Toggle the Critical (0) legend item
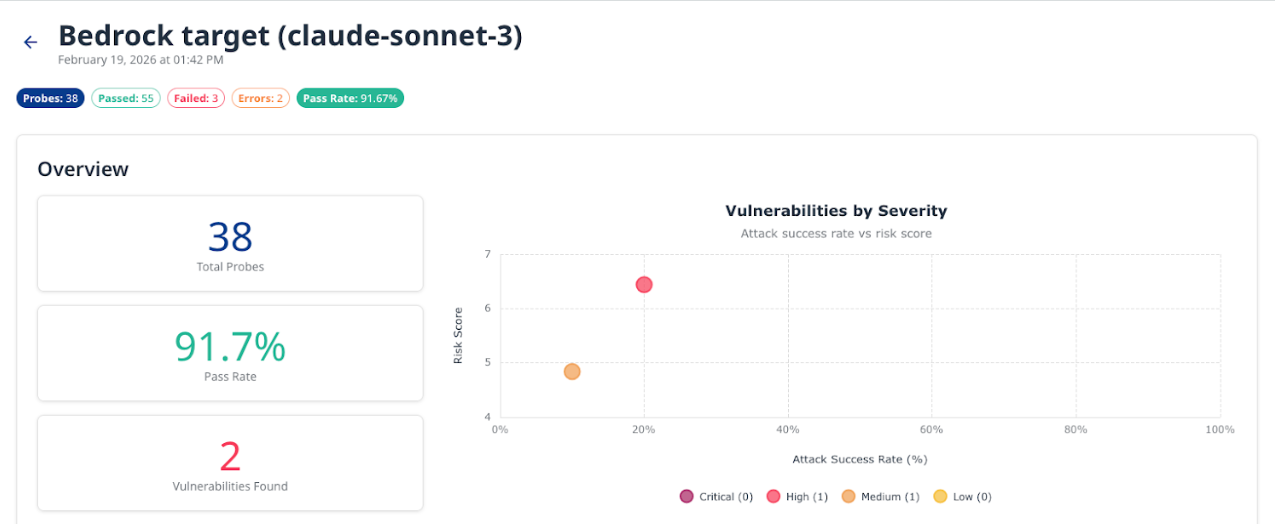 click(716, 497)
